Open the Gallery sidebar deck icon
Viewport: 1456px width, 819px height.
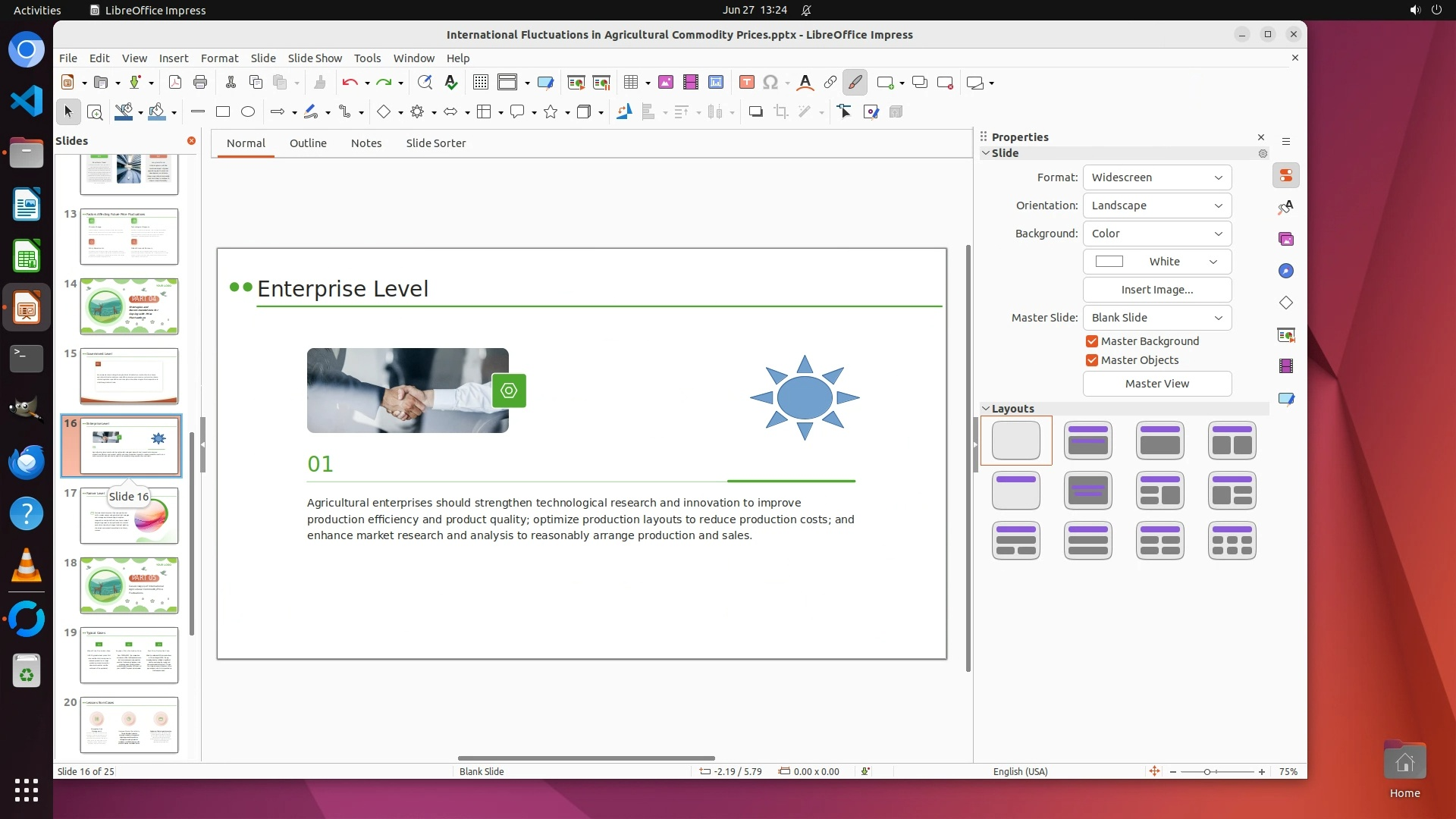pyautogui.click(x=1286, y=240)
